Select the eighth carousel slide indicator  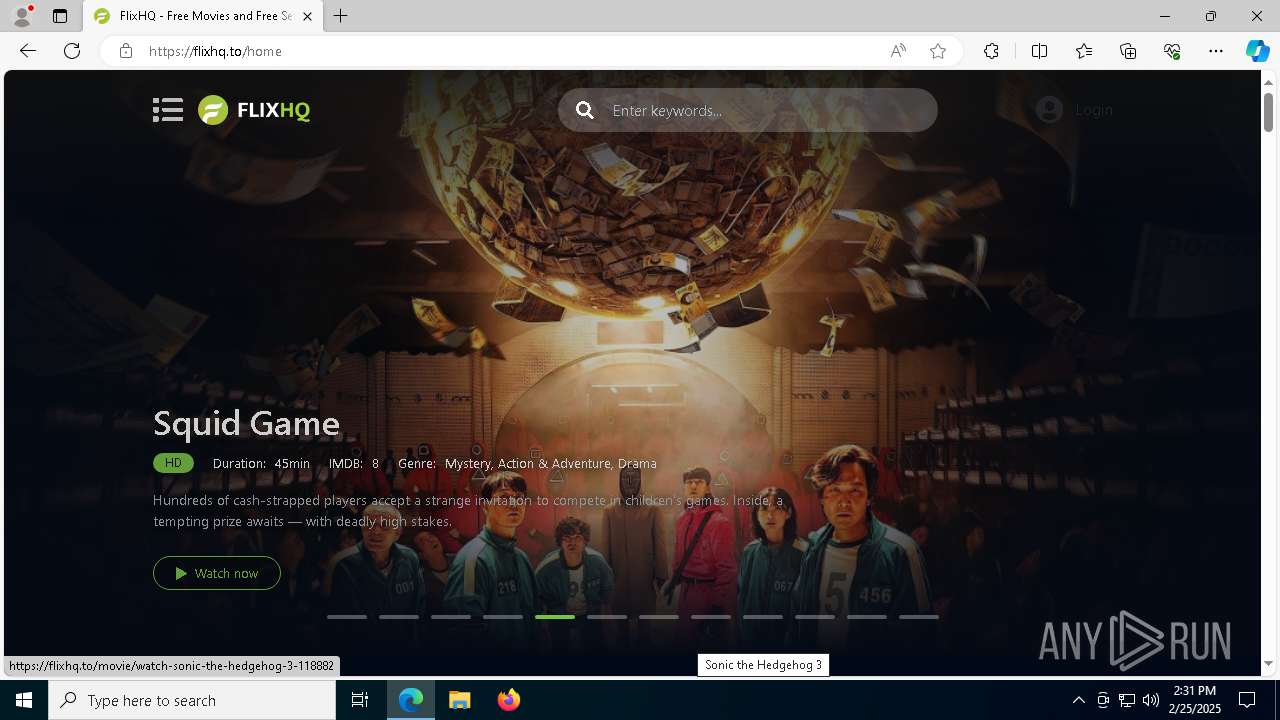pyautogui.click(x=711, y=617)
